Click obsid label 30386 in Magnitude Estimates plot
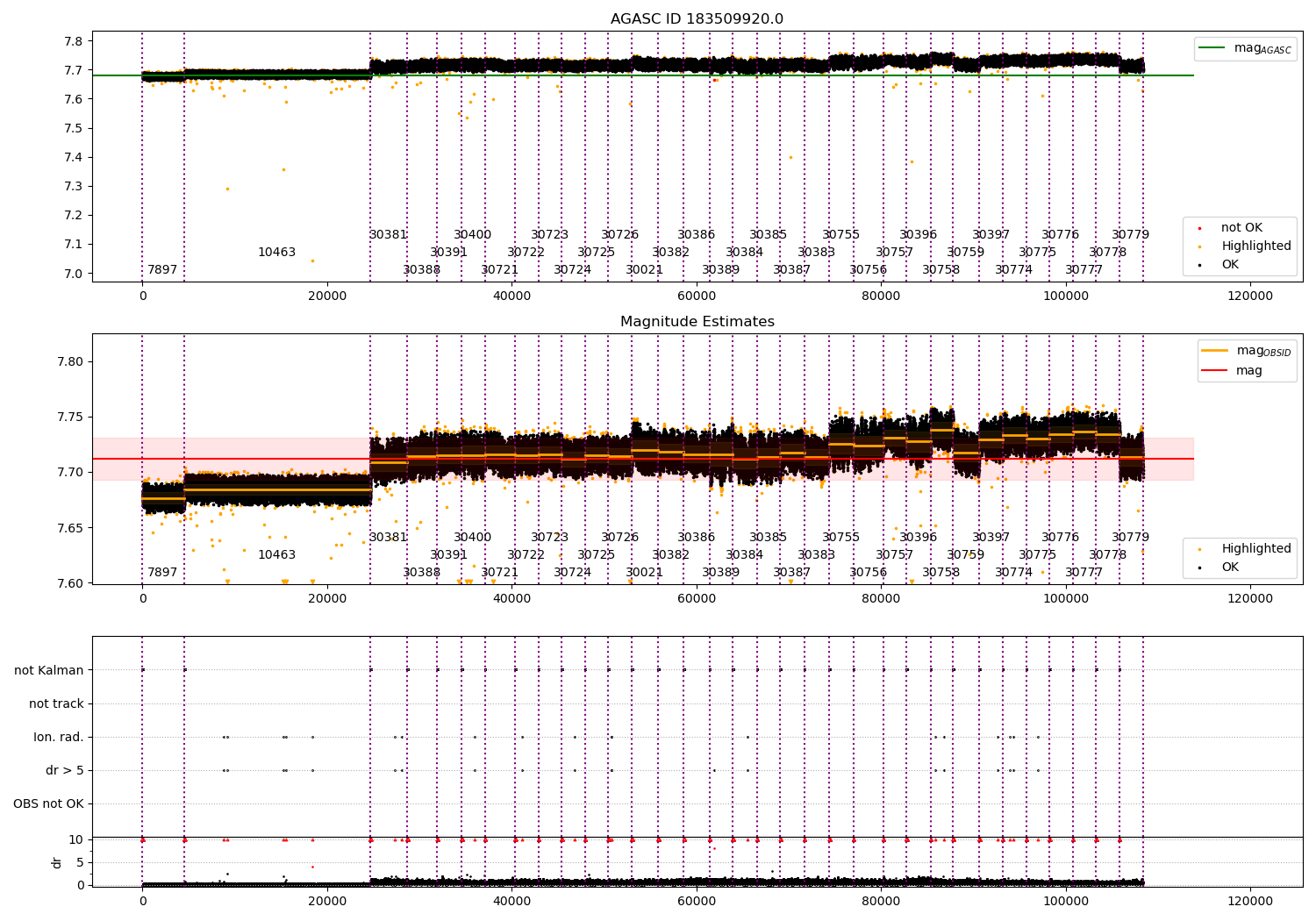The width and height of the screenshot is (1316, 921). (x=697, y=538)
